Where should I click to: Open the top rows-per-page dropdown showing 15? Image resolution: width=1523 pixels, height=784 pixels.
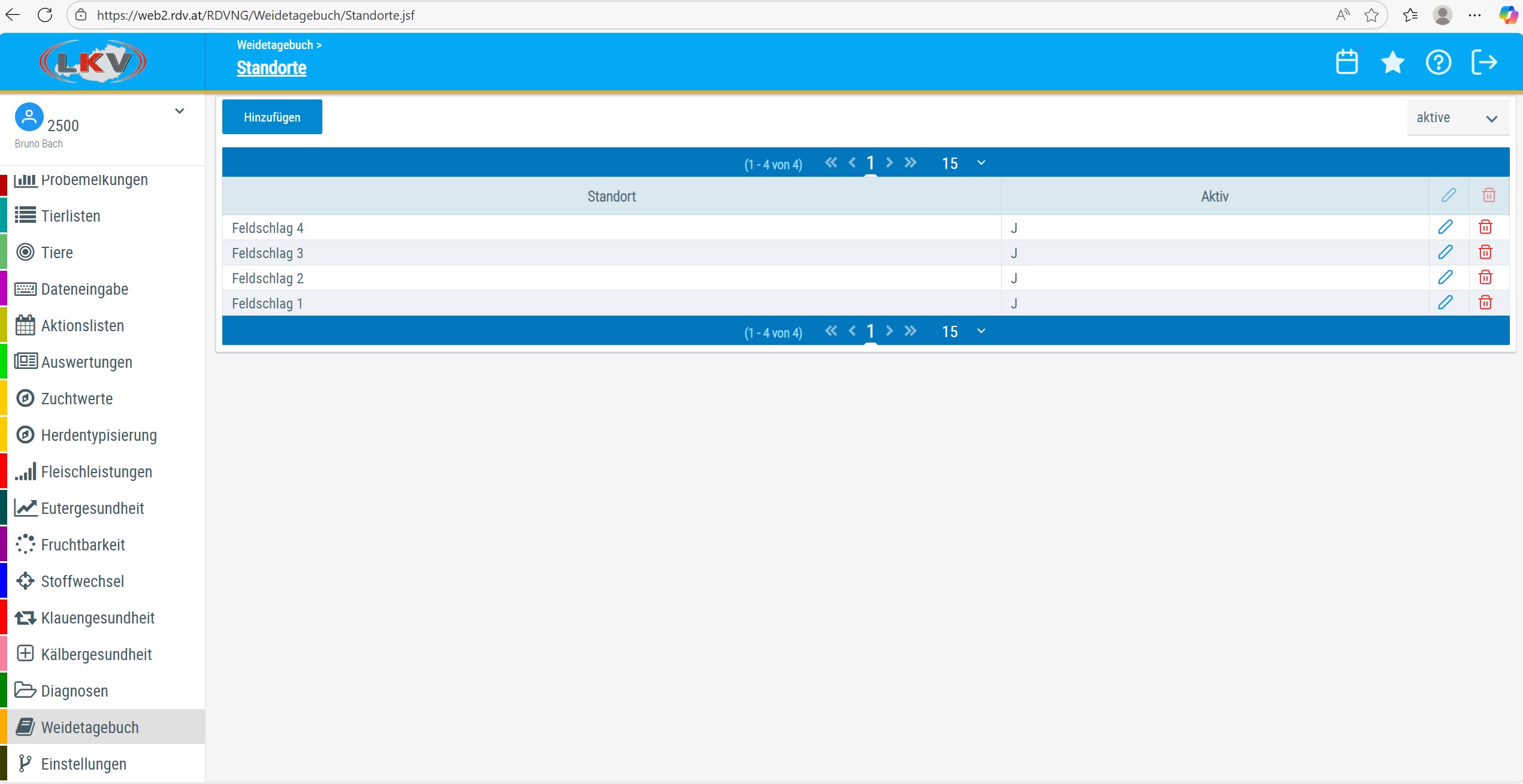(963, 163)
